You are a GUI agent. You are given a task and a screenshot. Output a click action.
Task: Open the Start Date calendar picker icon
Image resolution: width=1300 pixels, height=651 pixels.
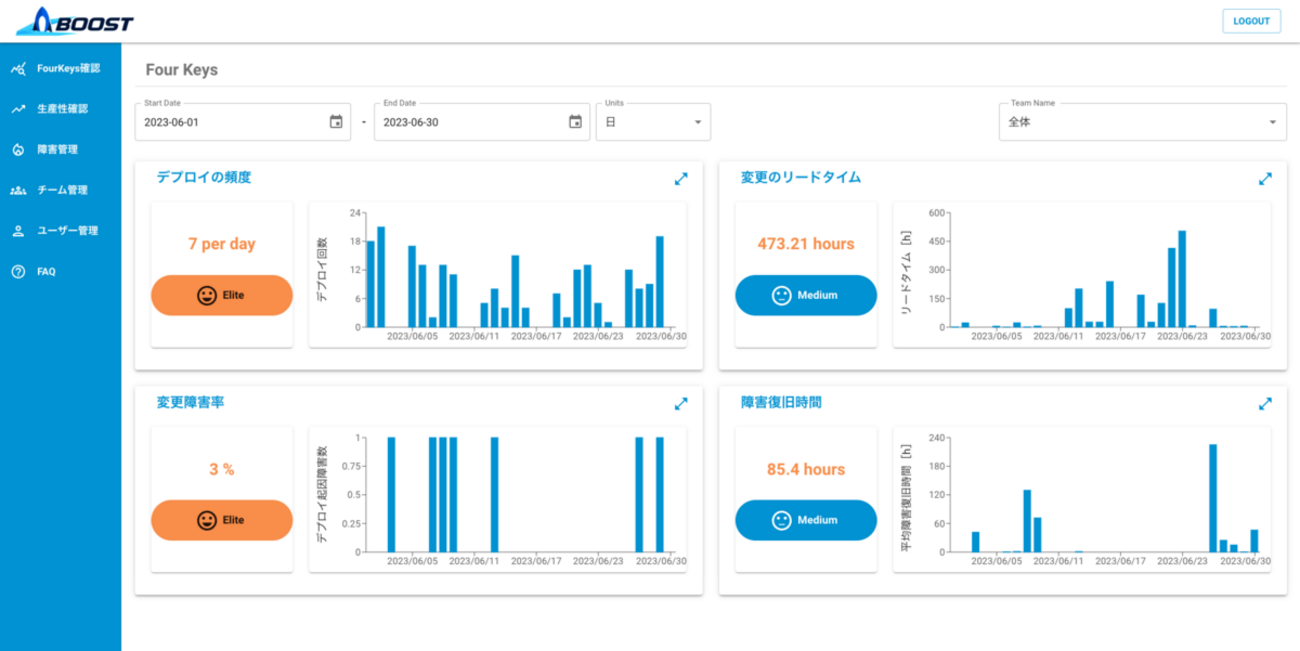tap(336, 122)
